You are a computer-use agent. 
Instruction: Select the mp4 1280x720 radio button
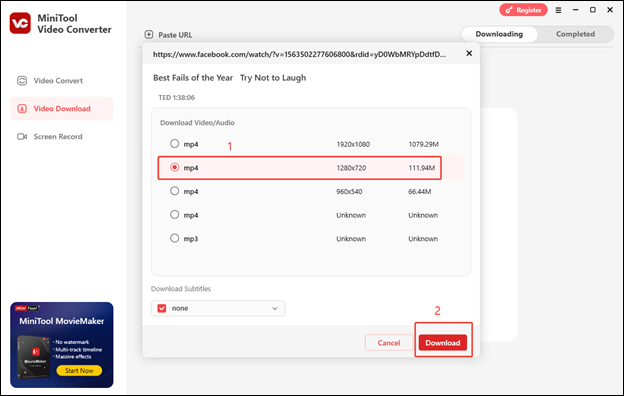click(174, 168)
